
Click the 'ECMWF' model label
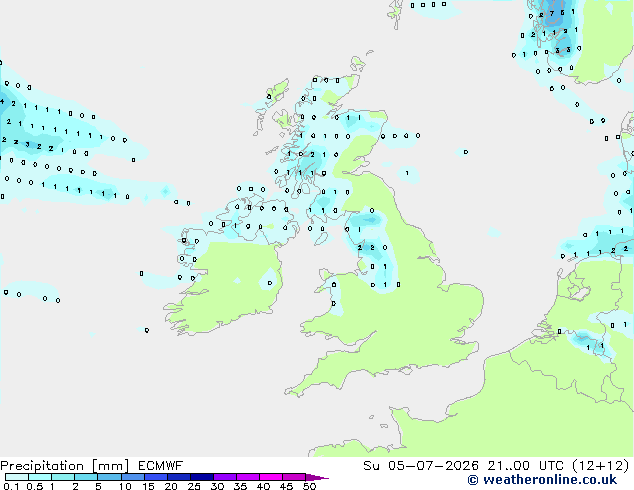coord(161,466)
